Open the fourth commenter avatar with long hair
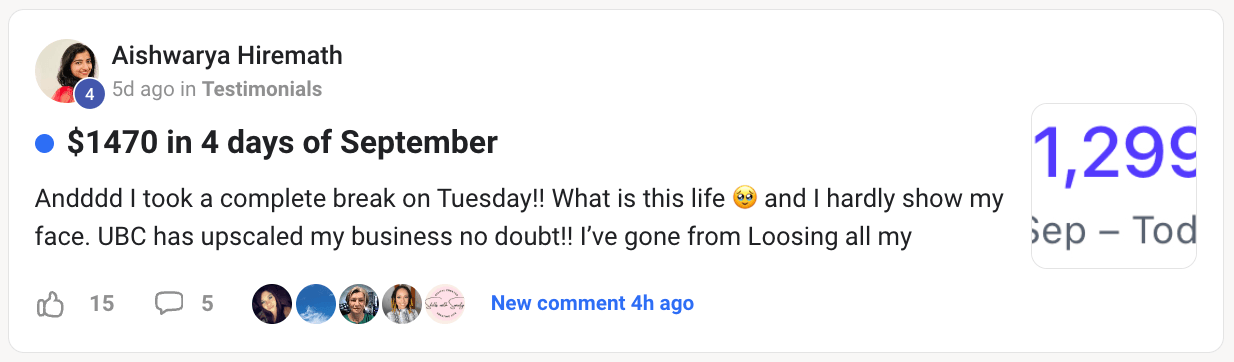The width and height of the screenshot is (1234, 362). pos(401,303)
